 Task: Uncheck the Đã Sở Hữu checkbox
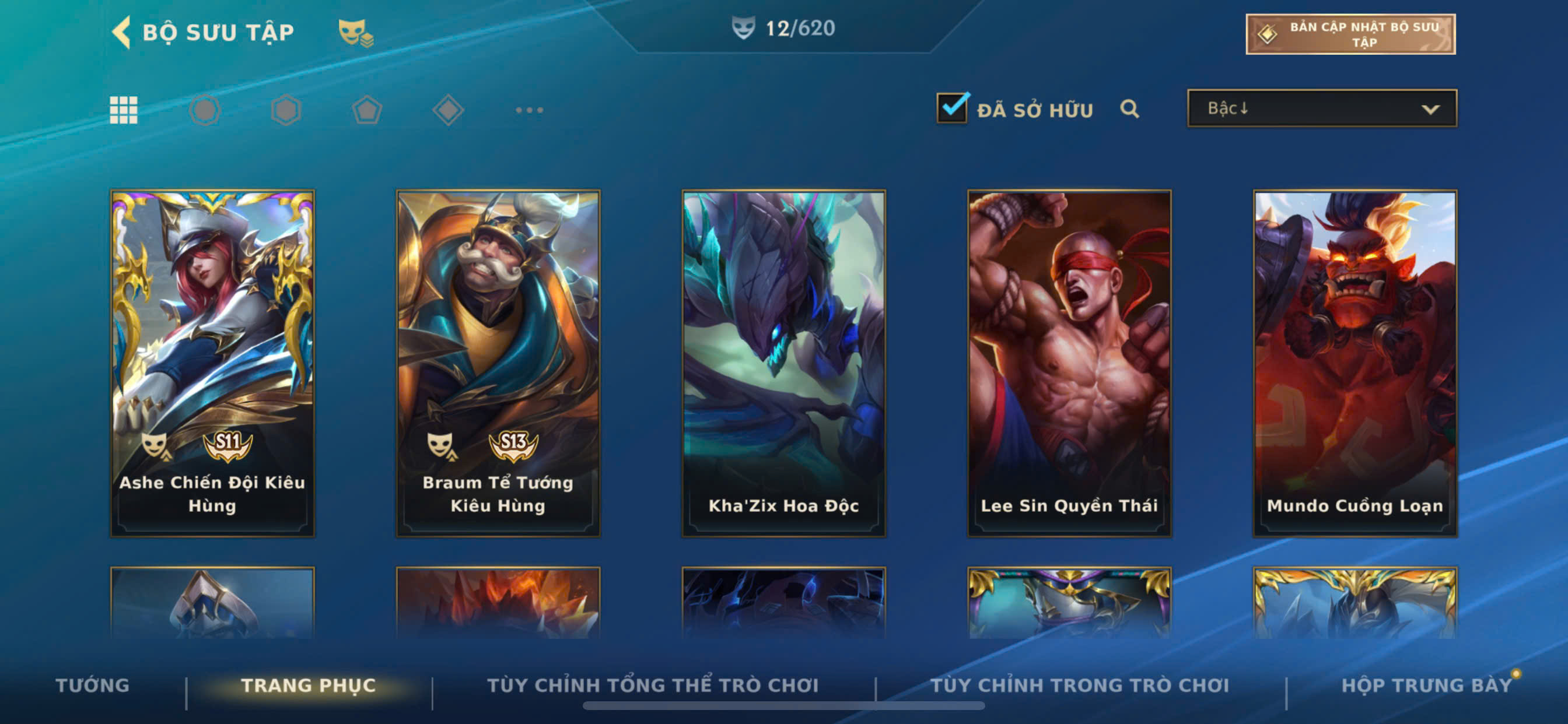coord(952,108)
